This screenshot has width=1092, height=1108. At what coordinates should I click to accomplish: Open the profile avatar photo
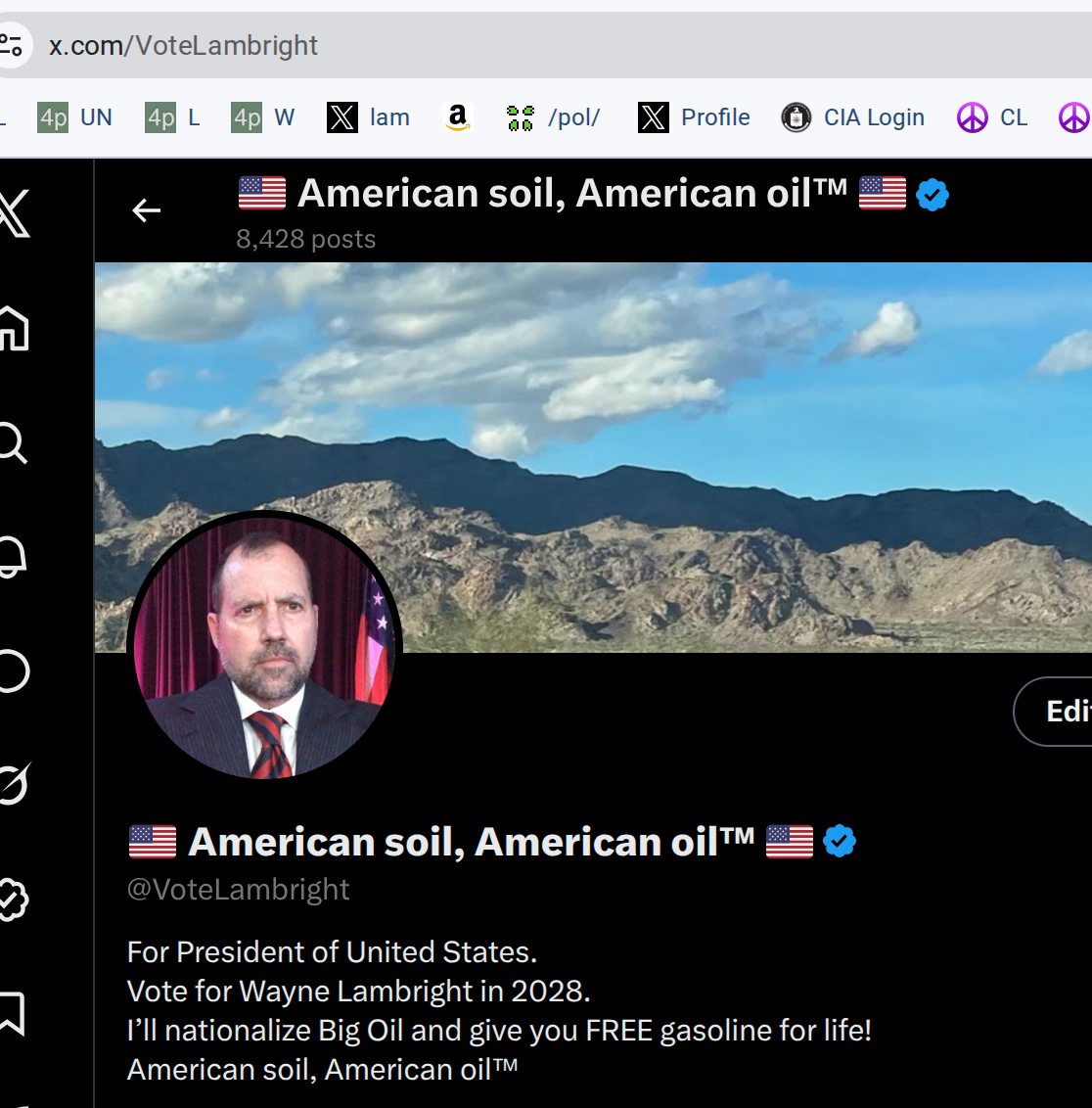click(265, 647)
